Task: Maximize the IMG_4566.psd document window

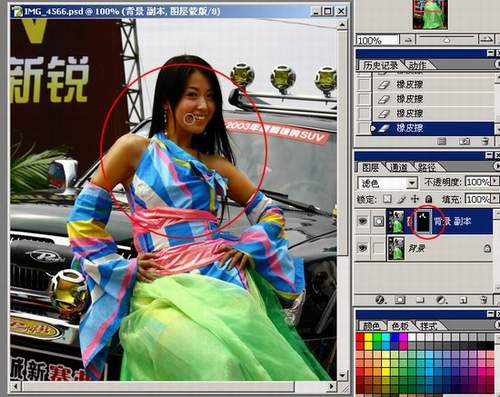Action: coord(328,11)
